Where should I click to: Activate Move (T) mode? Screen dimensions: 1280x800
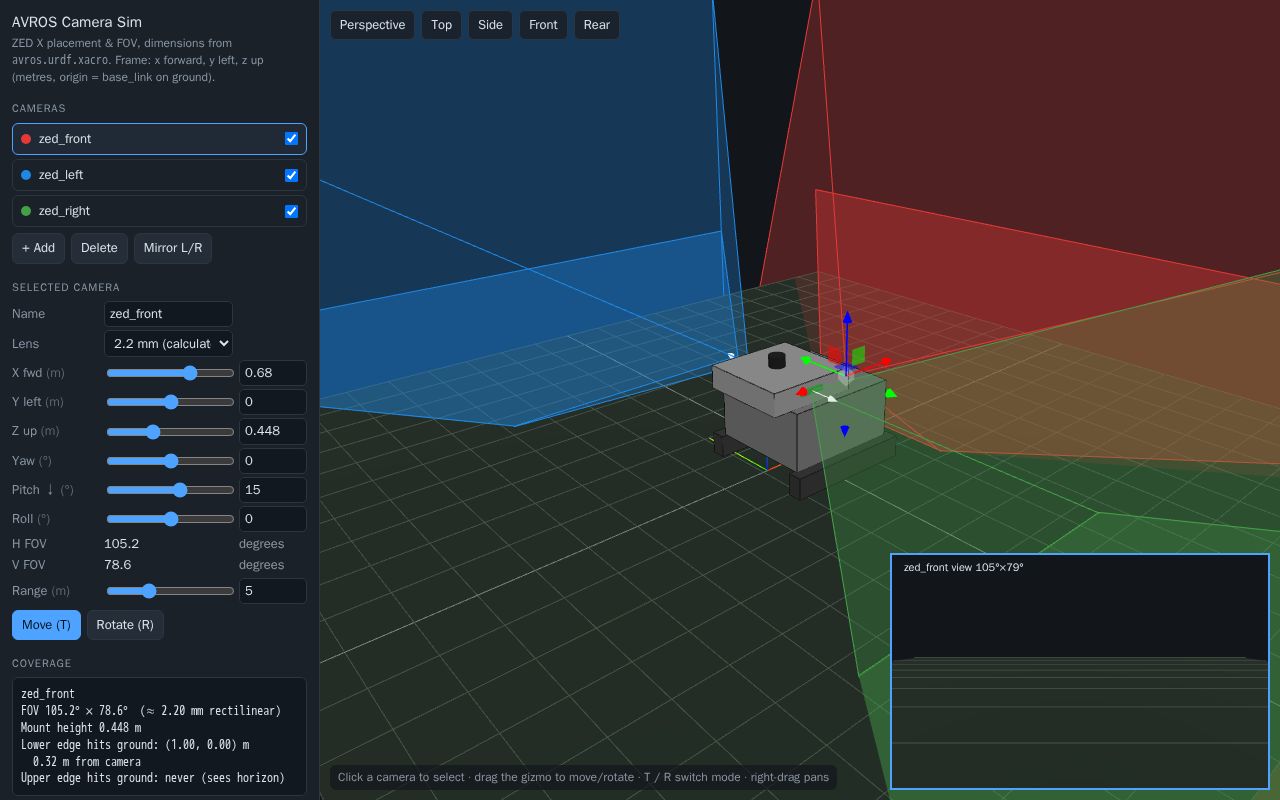(46, 625)
